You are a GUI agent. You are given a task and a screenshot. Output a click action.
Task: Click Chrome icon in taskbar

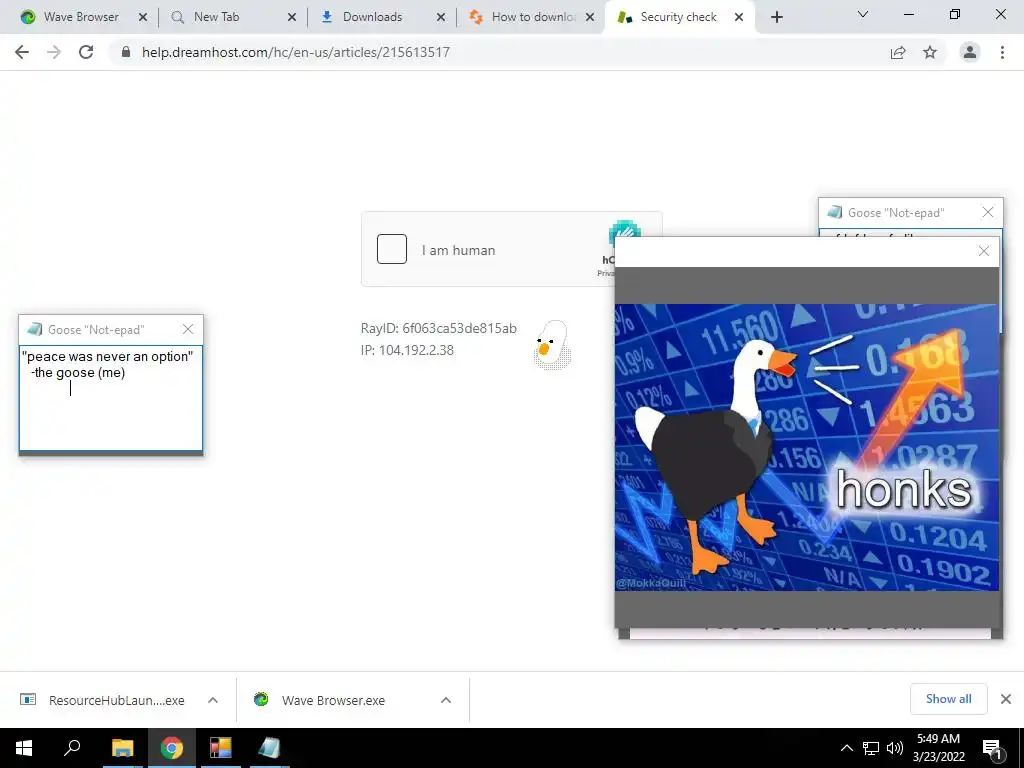click(x=172, y=748)
